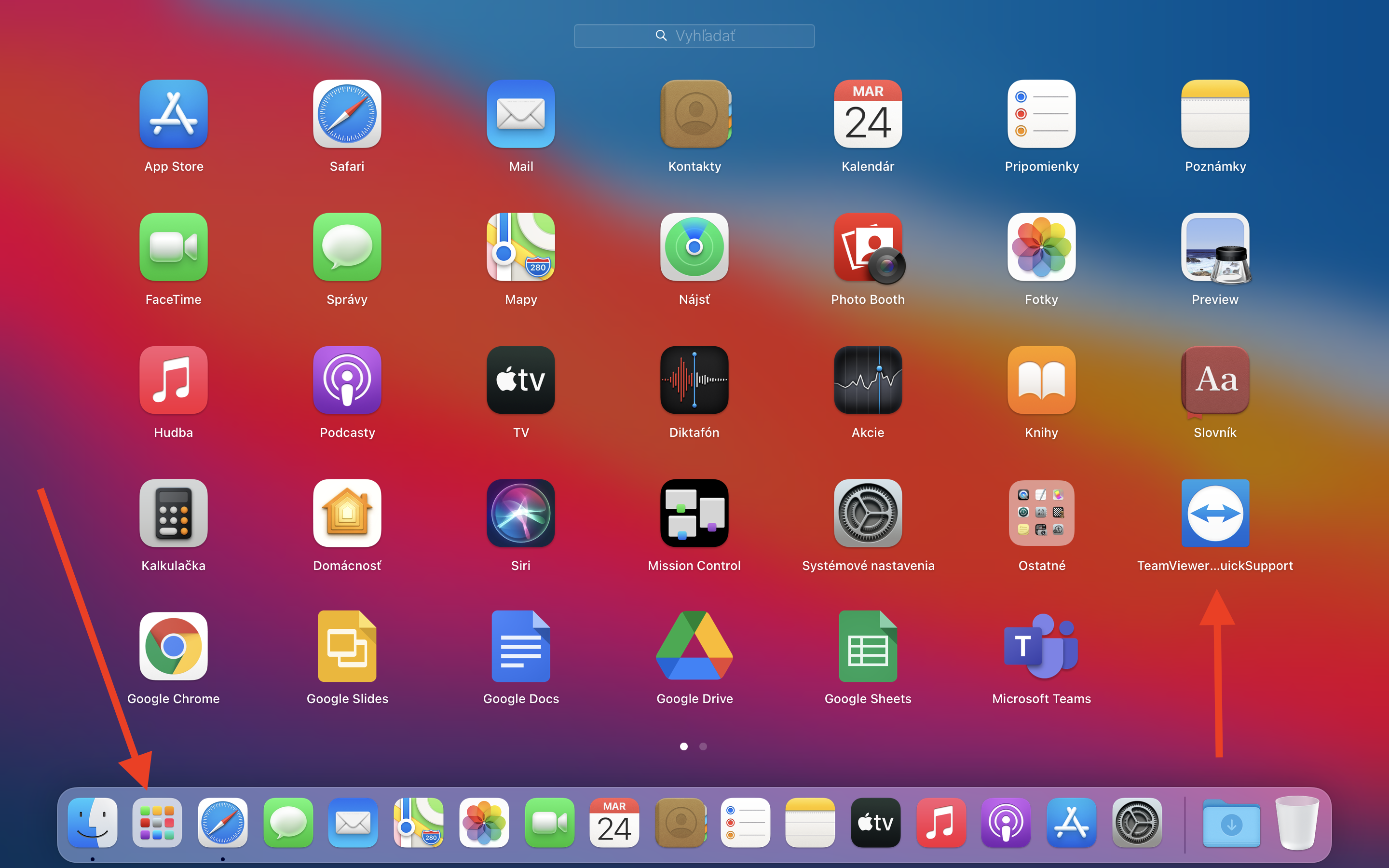Open Mission Control app

point(694,514)
